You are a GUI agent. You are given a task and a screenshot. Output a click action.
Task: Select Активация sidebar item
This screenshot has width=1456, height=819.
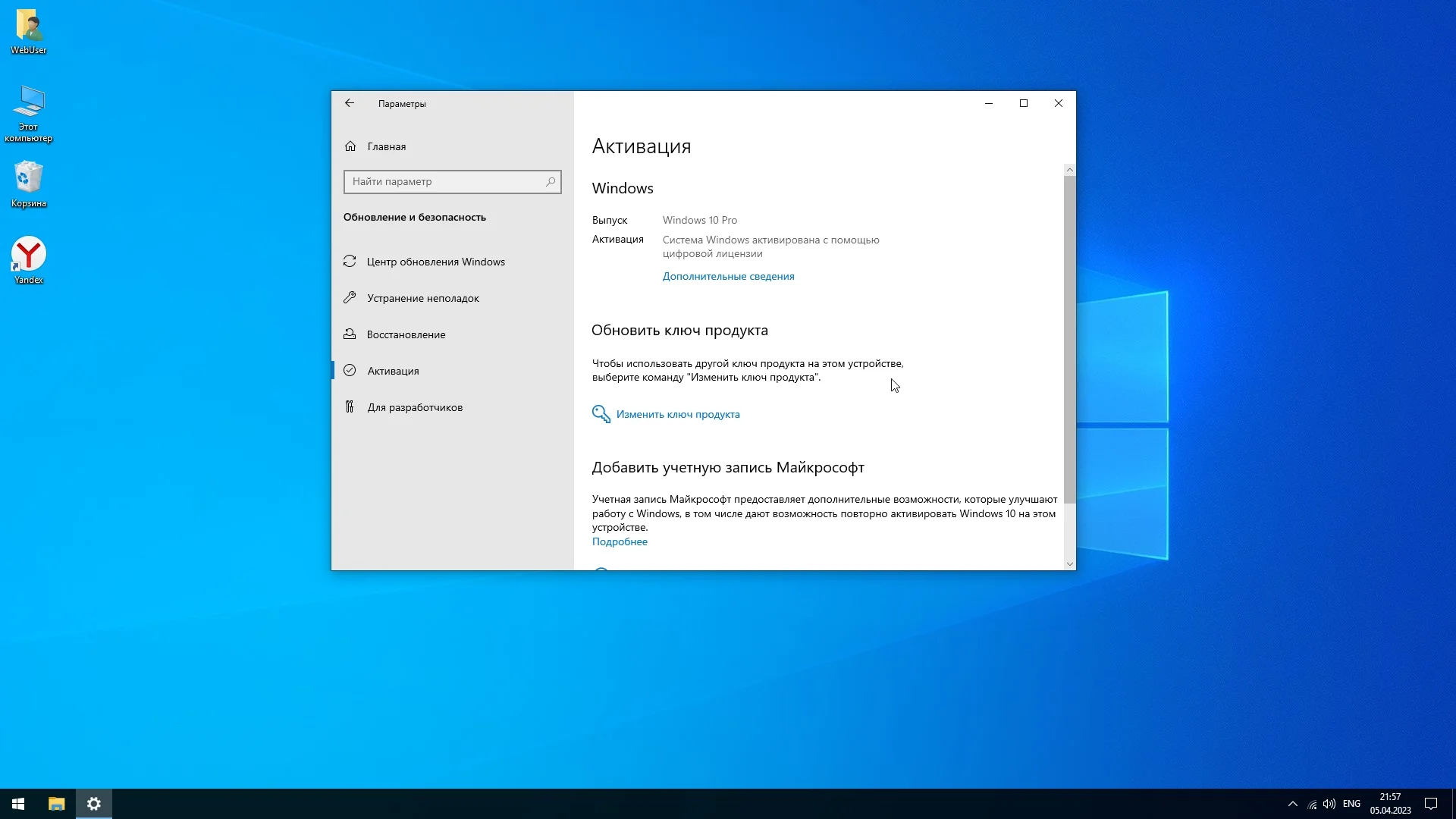click(x=393, y=371)
